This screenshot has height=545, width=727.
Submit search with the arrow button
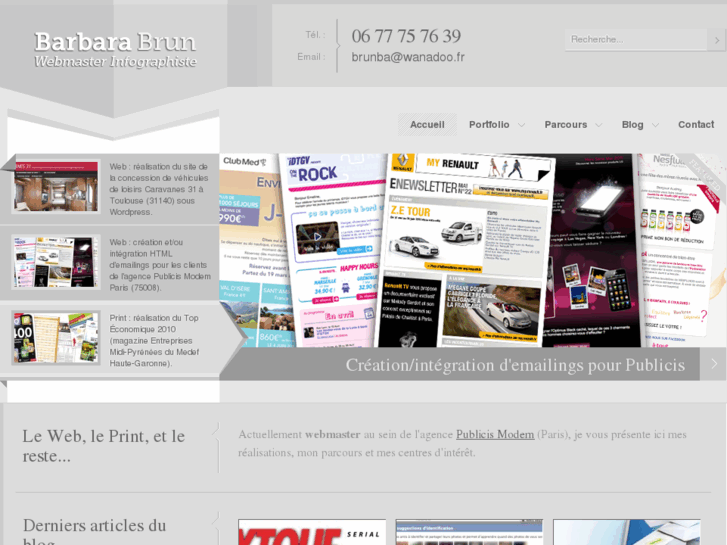[716, 40]
